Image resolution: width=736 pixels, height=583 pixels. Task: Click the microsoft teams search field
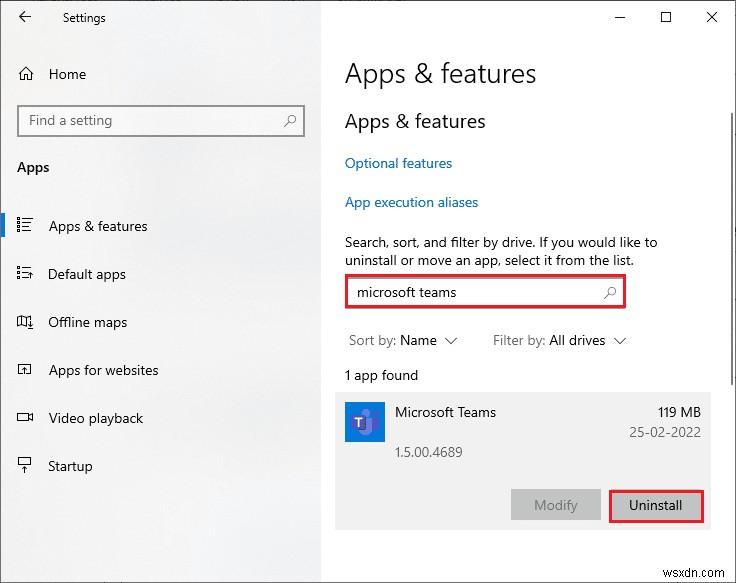[475, 293]
